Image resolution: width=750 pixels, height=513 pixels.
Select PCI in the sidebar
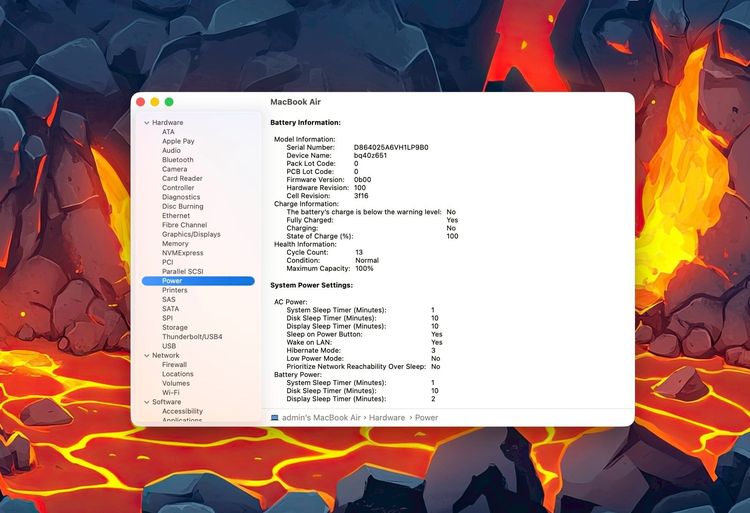click(x=167, y=262)
